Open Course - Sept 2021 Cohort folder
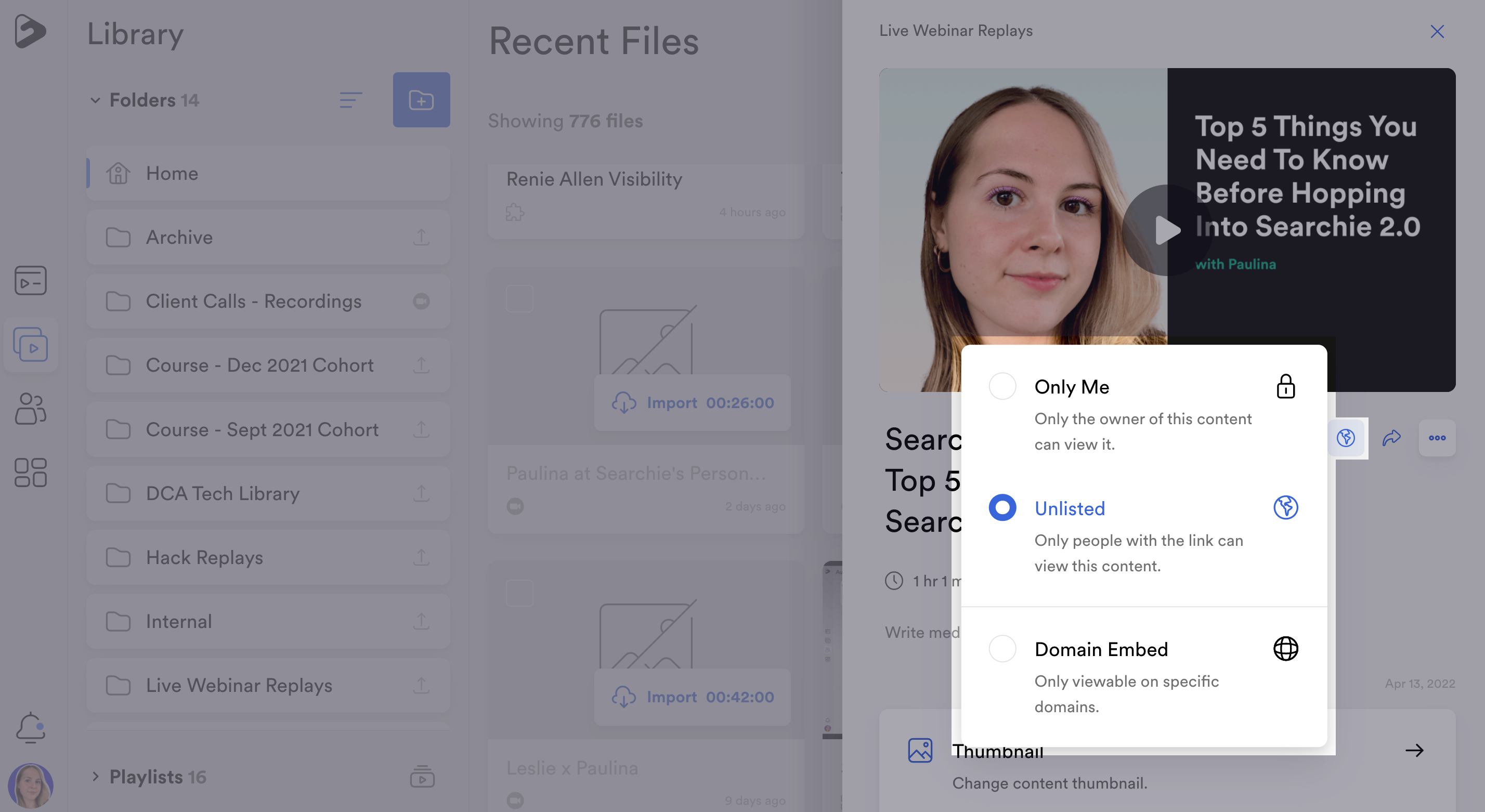1485x812 pixels. (x=268, y=429)
